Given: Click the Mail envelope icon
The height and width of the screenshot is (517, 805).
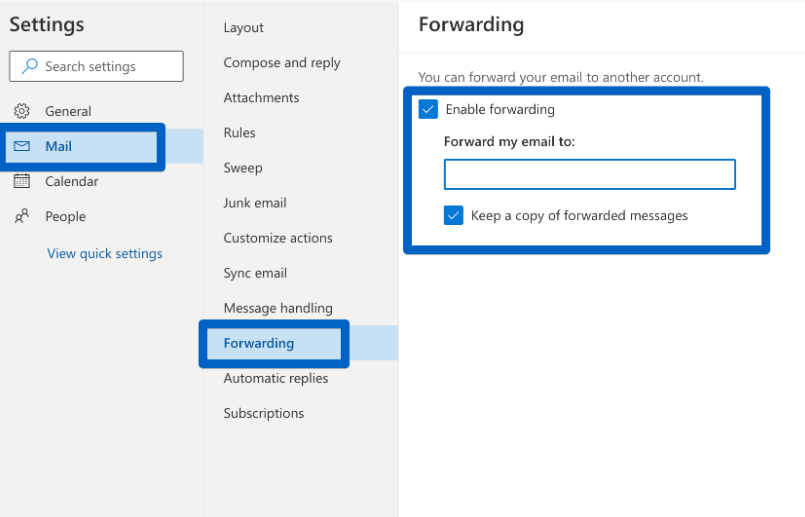Looking at the screenshot, I should 22,146.
